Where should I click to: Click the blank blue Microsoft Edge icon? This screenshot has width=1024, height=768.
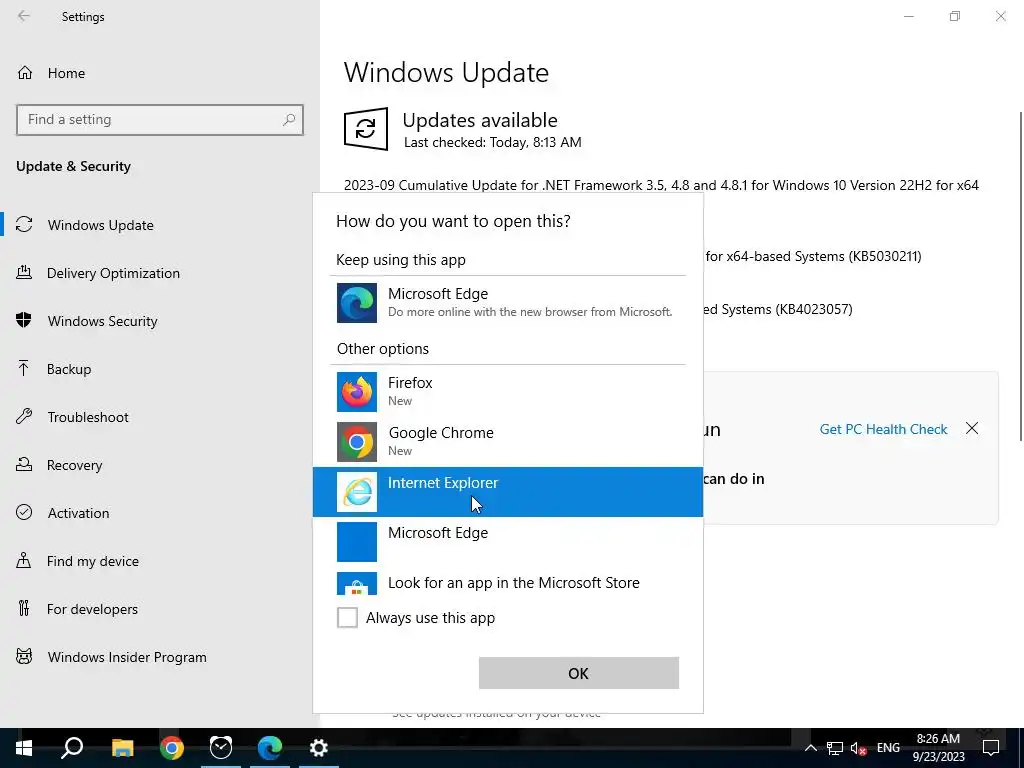357,542
